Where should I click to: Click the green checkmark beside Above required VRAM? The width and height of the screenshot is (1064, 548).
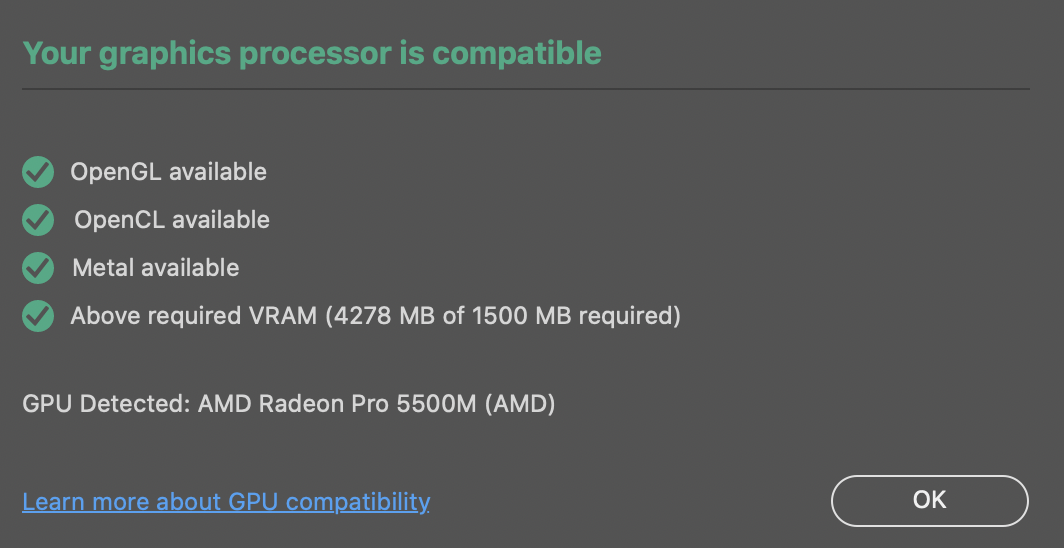pos(38,316)
